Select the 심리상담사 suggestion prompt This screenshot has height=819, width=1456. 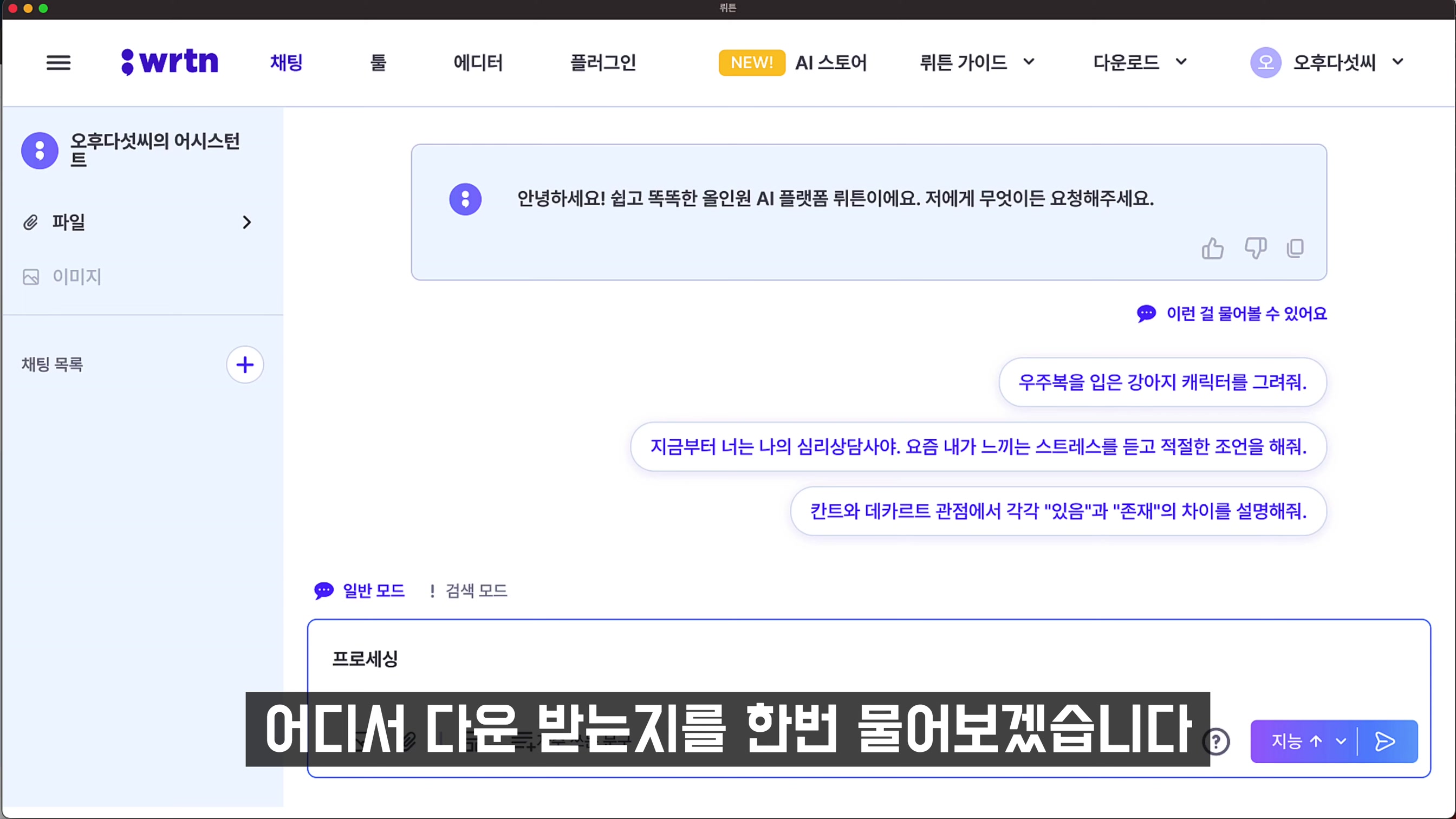click(978, 446)
